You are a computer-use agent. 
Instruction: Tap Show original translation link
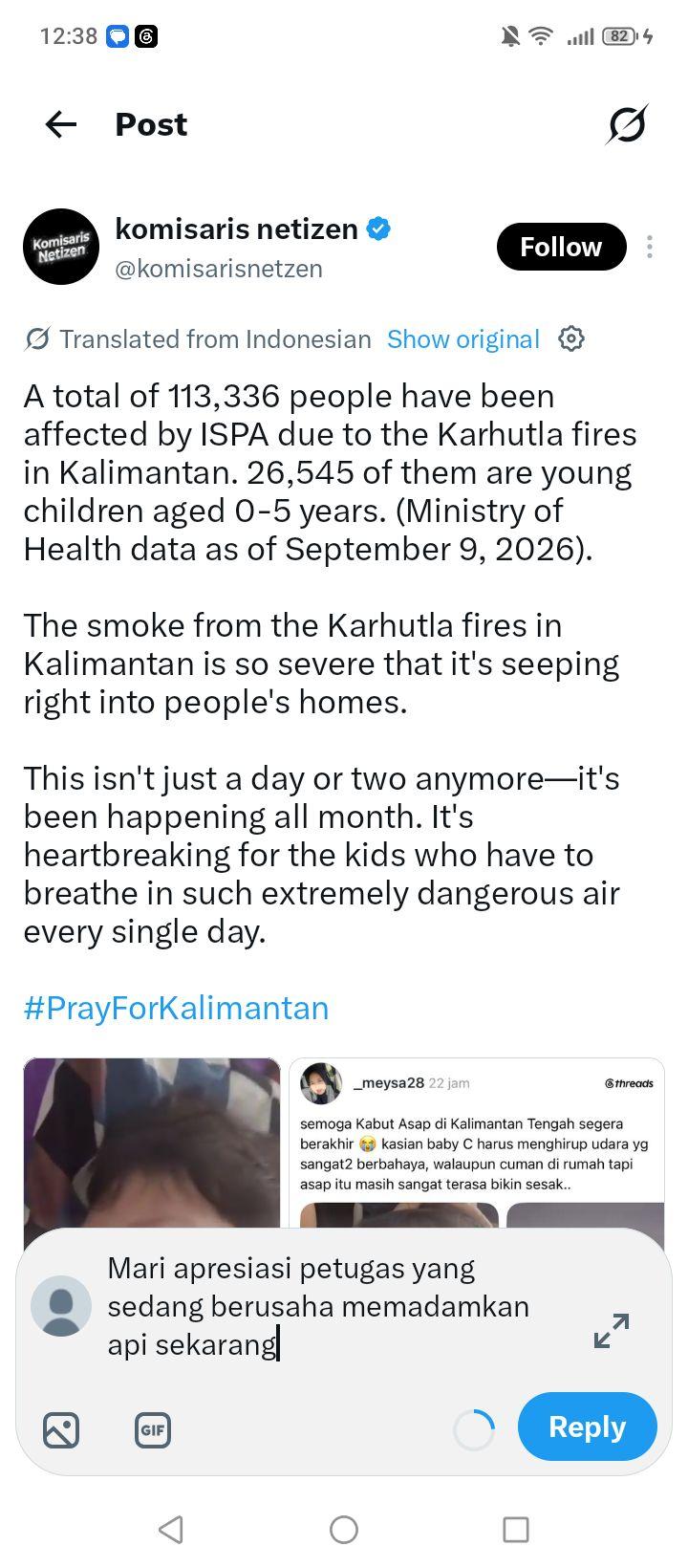click(x=463, y=339)
